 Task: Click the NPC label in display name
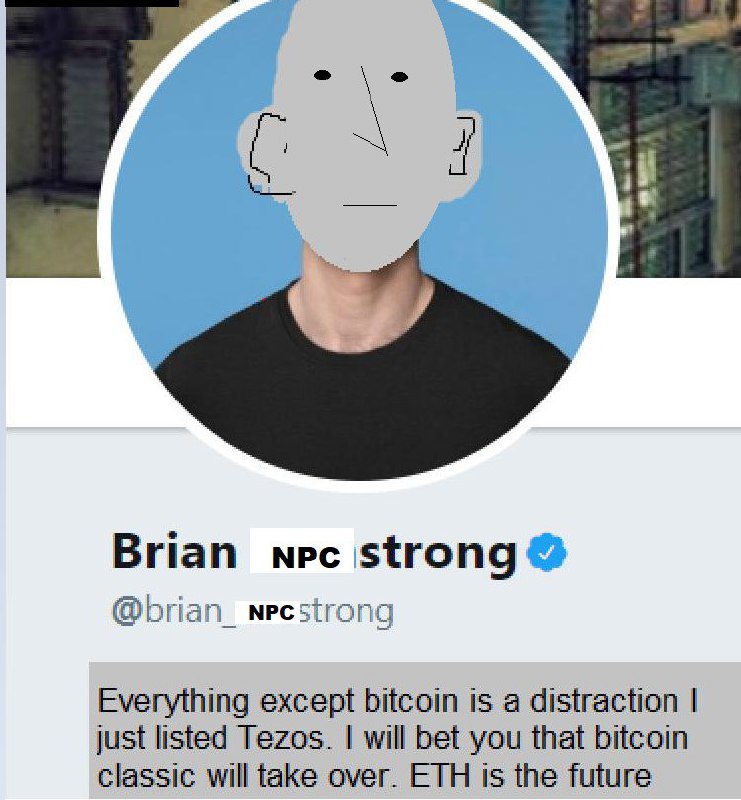click(x=305, y=556)
